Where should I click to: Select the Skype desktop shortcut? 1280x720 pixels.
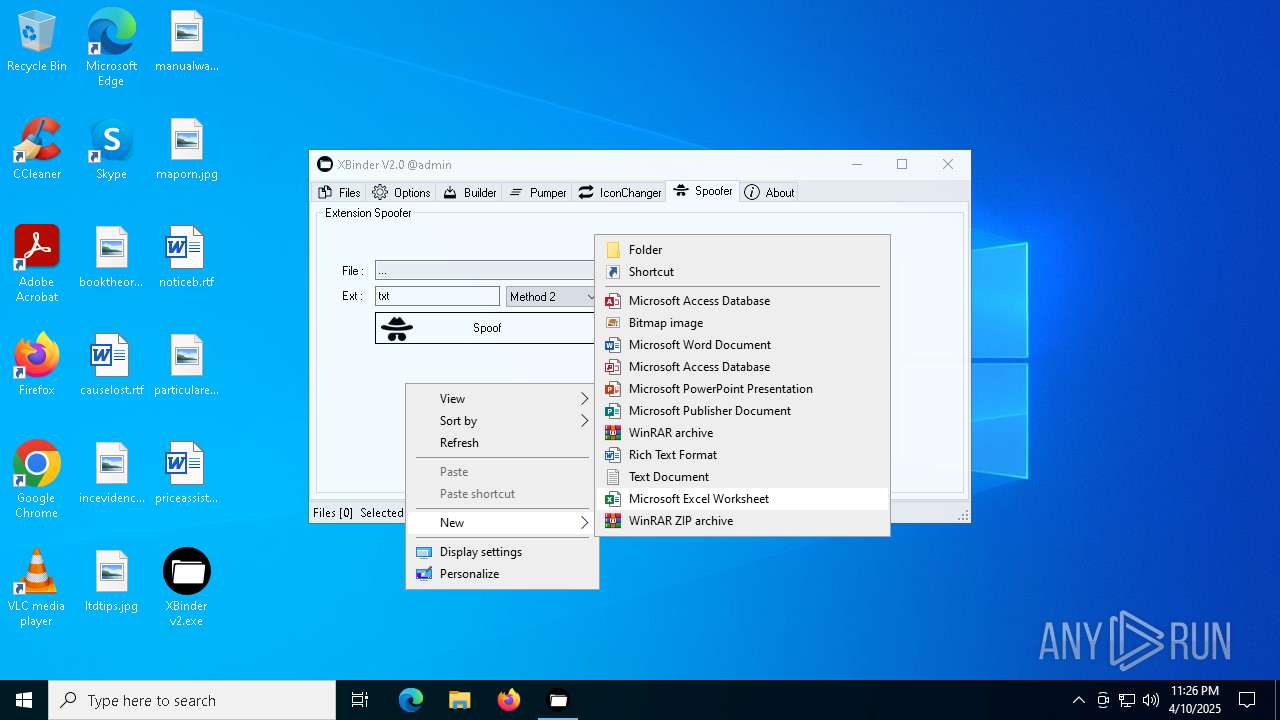coord(111,150)
